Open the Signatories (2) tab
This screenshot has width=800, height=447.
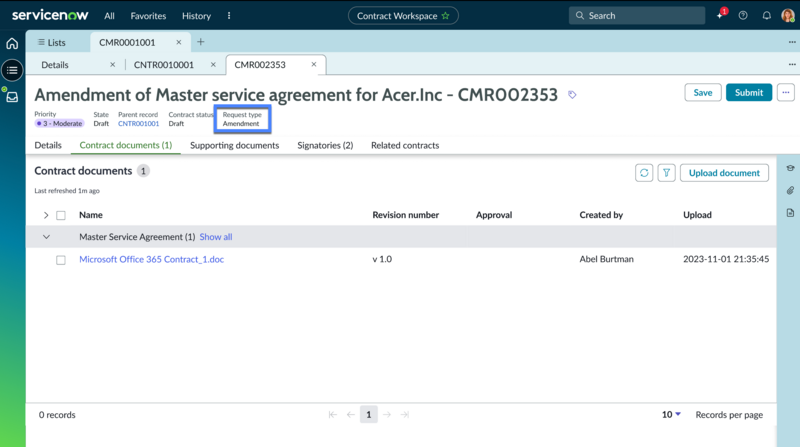[x=325, y=145]
